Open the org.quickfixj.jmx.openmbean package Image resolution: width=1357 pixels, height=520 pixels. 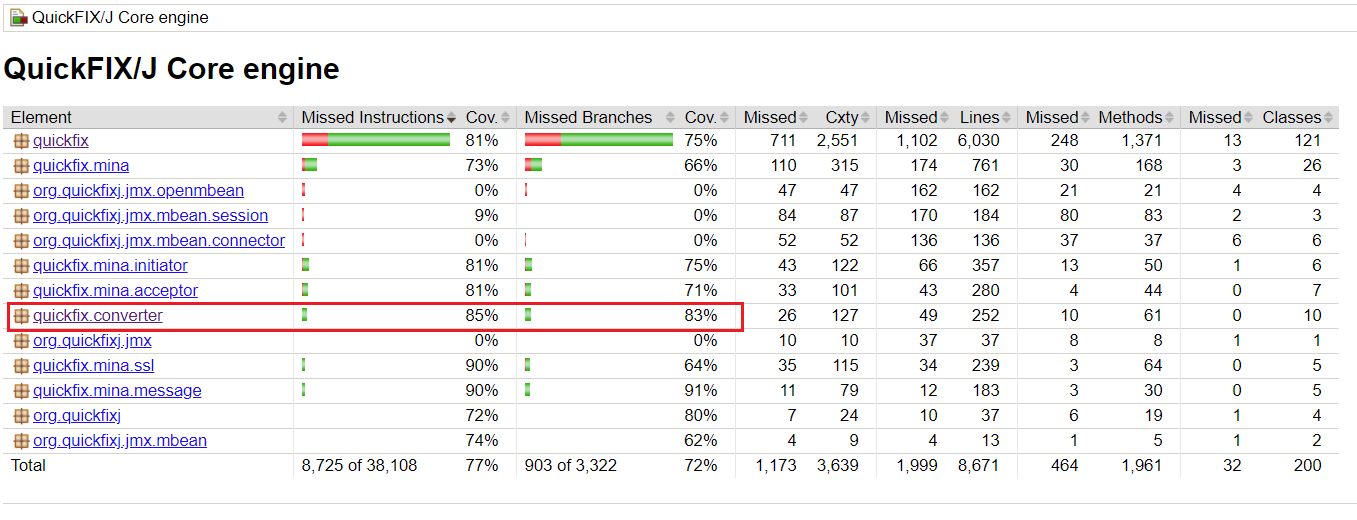click(138, 191)
